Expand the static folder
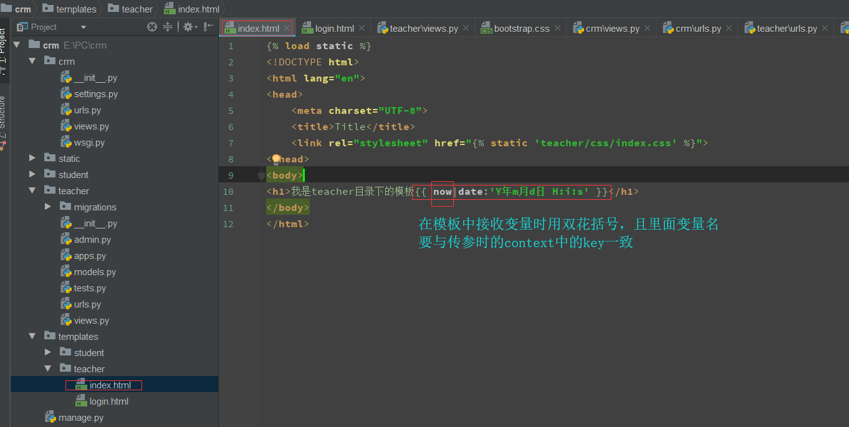Screen dimensions: 849x427 pyautogui.click(x=32, y=158)
